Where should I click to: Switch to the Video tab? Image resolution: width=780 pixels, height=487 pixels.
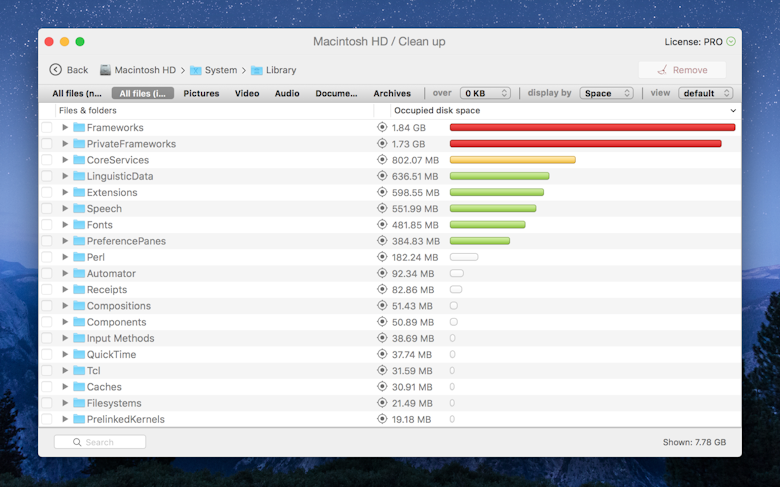[247, 93]
